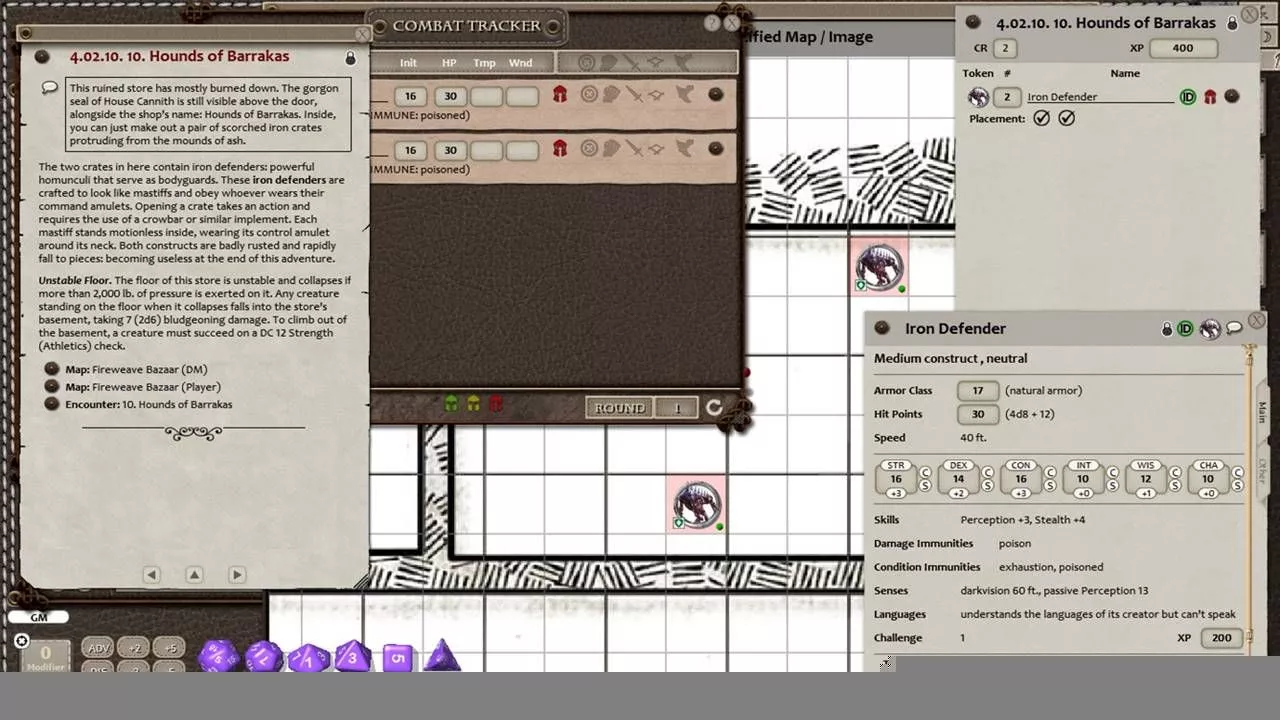Toggle second combatant's targeting icon
The width and height of the screenshot is (1280, 720).
coord(589,149)
